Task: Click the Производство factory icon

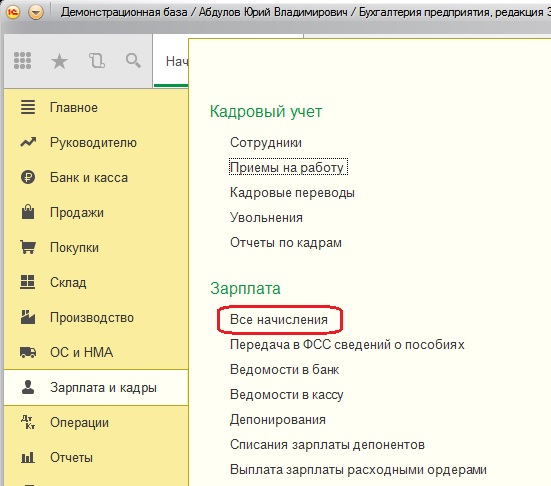Action: click(28, 317)
